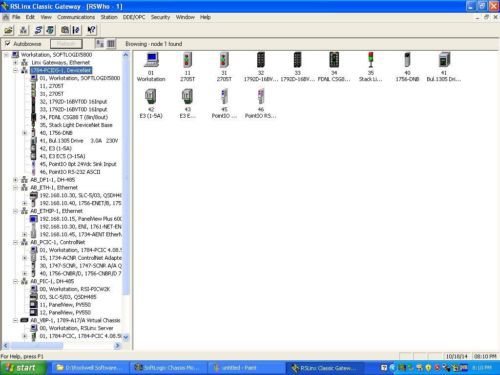Select the 42 E3 (1-5A) device icon
The image size is (500, 375).
[x=151, y=97]
